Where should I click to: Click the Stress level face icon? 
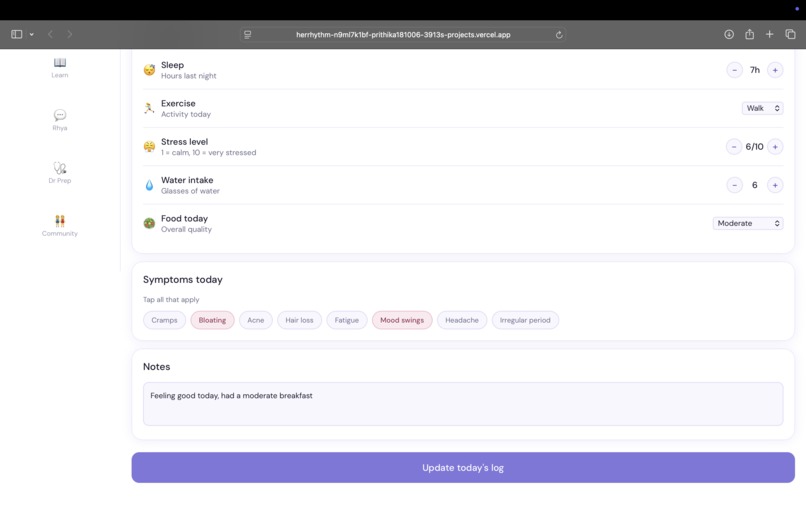149,147
